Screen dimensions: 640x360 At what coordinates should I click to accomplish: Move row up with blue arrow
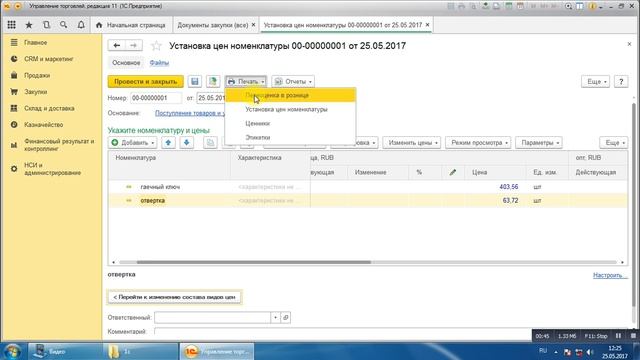[x=168, y=142]
